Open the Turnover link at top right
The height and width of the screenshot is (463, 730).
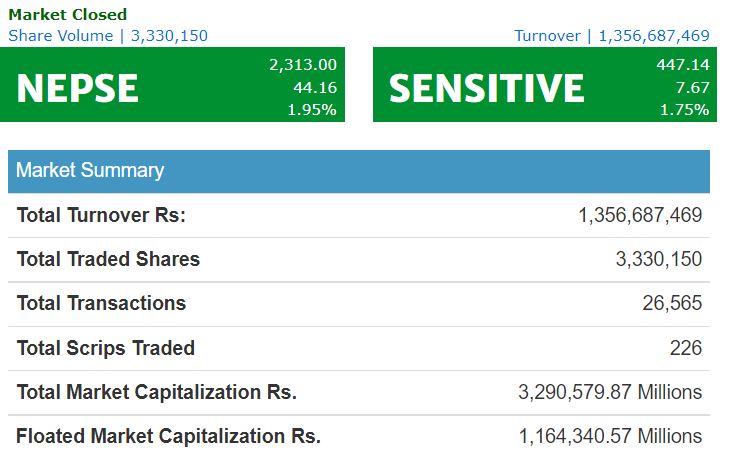[x=612, y=36]
